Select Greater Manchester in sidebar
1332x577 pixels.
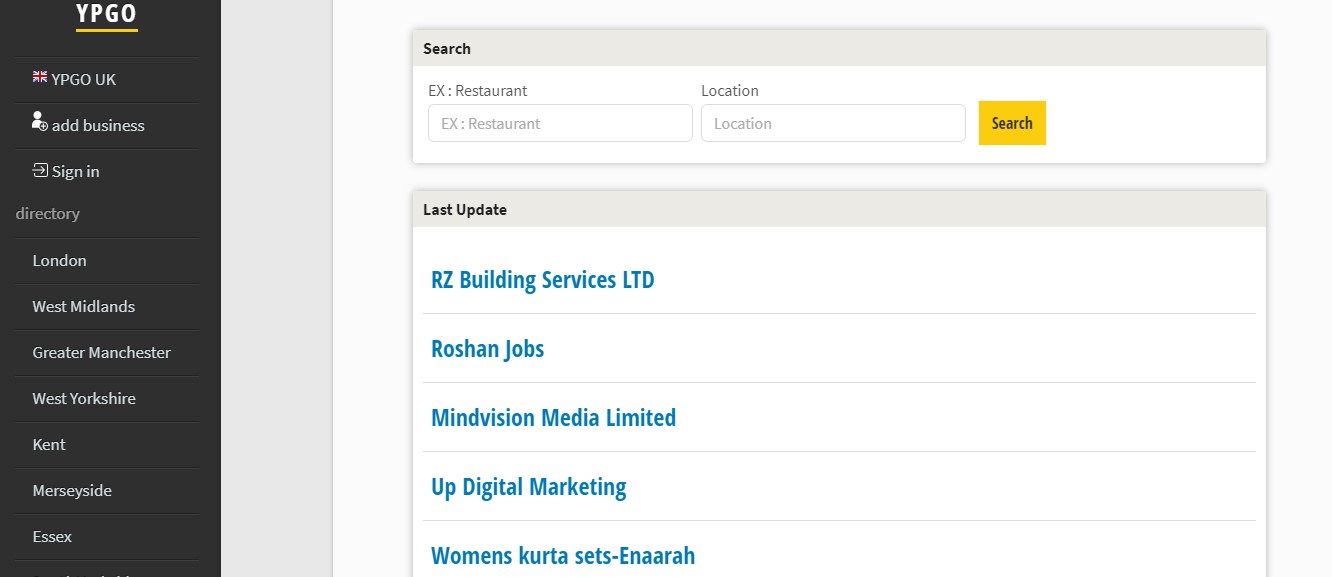click(101, 352)
